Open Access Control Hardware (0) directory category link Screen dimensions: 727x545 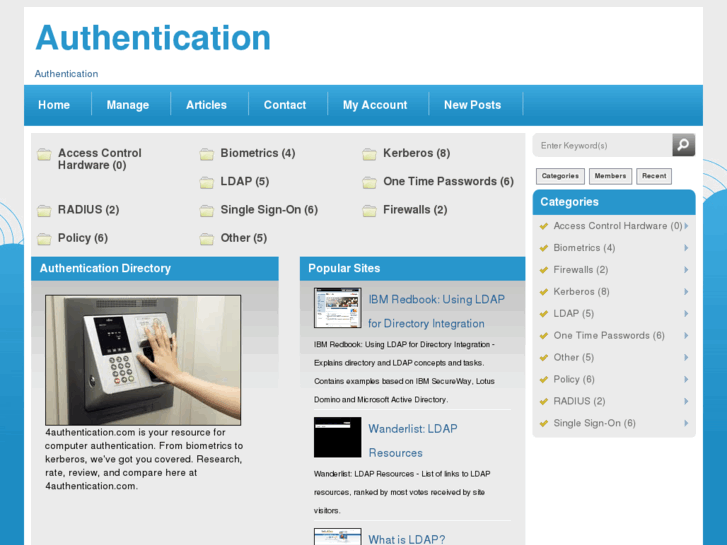(100, 159)
